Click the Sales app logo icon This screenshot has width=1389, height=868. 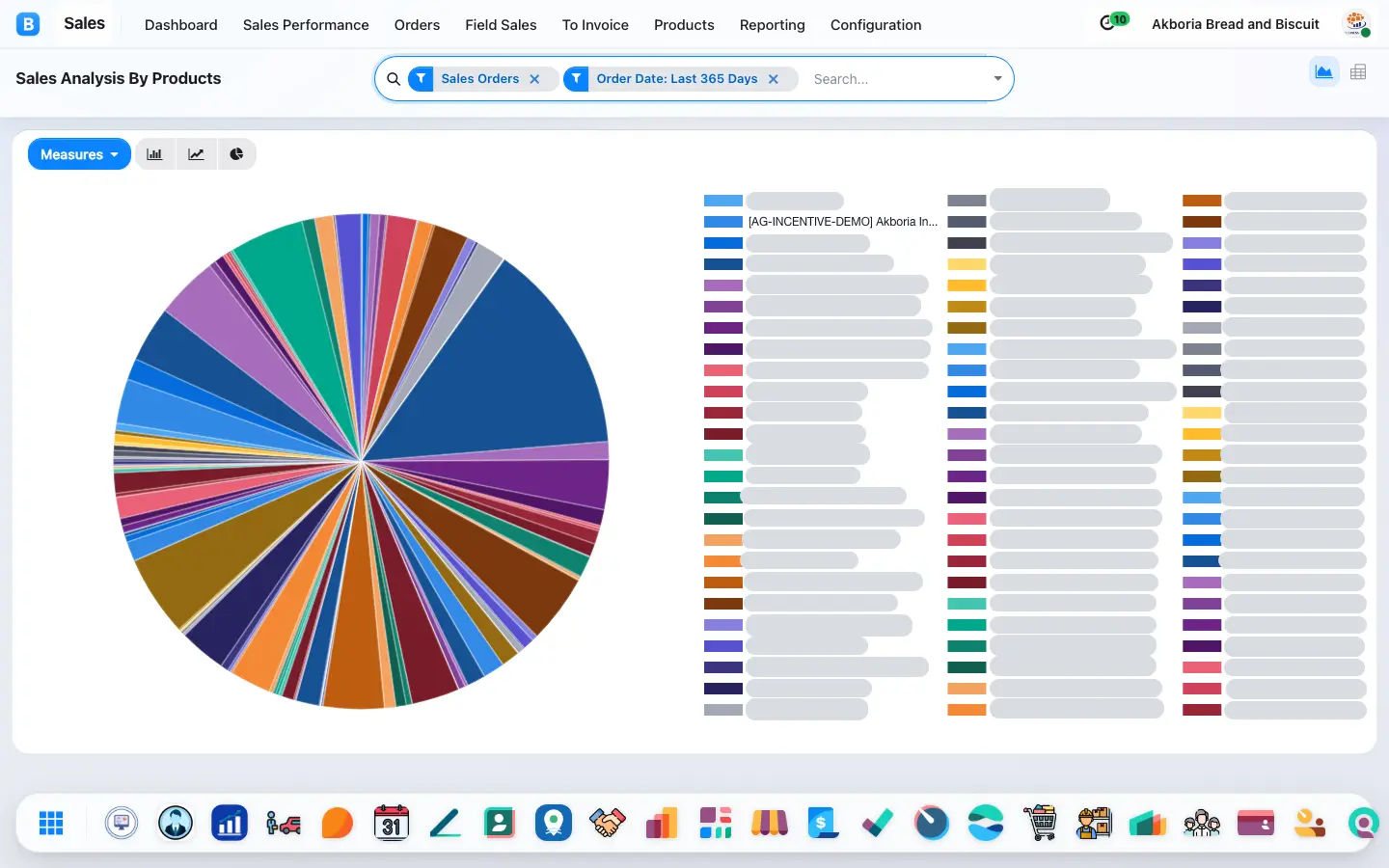click(x=28, y=24)
